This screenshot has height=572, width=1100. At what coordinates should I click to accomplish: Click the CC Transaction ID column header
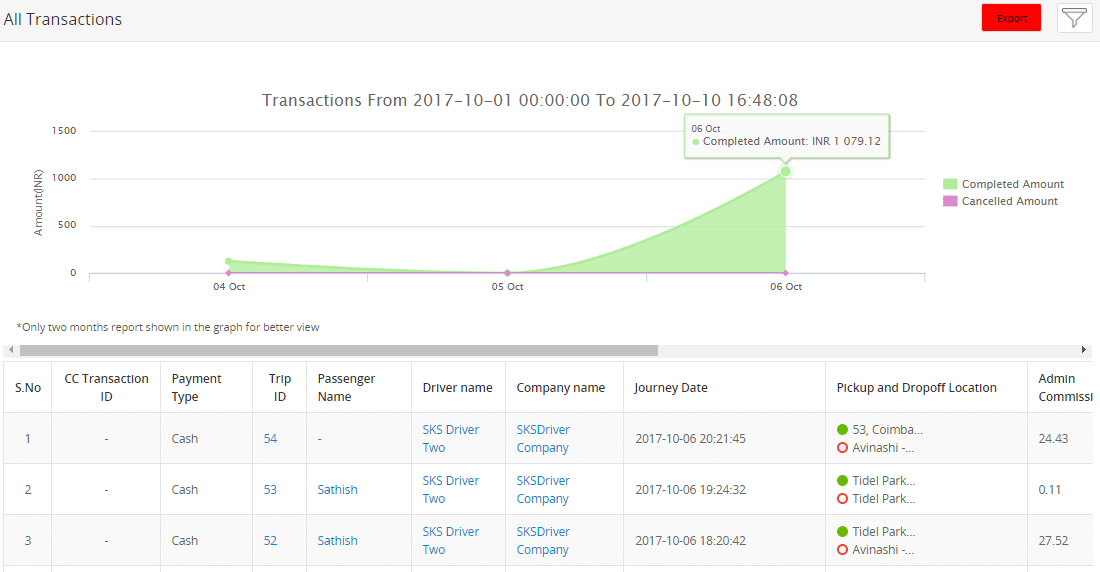coord(107,387)
